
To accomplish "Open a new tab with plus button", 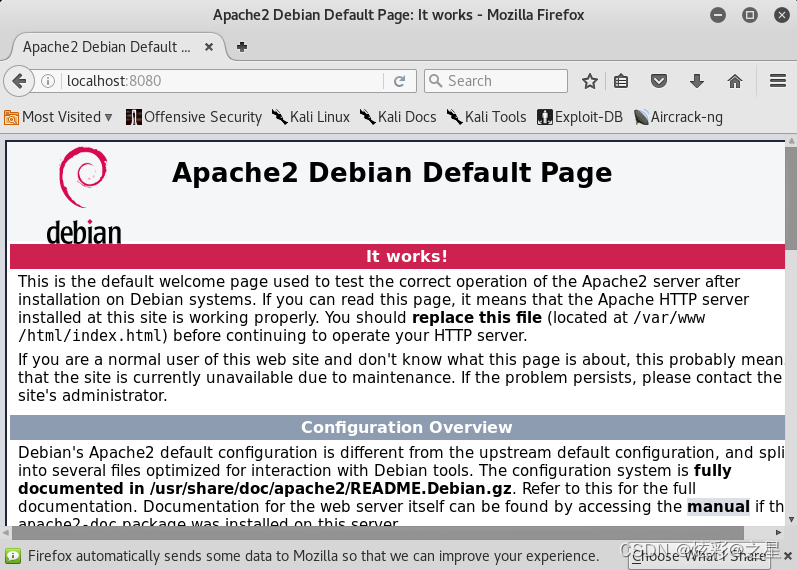I will pyautogui.click(x=242, y=47).
